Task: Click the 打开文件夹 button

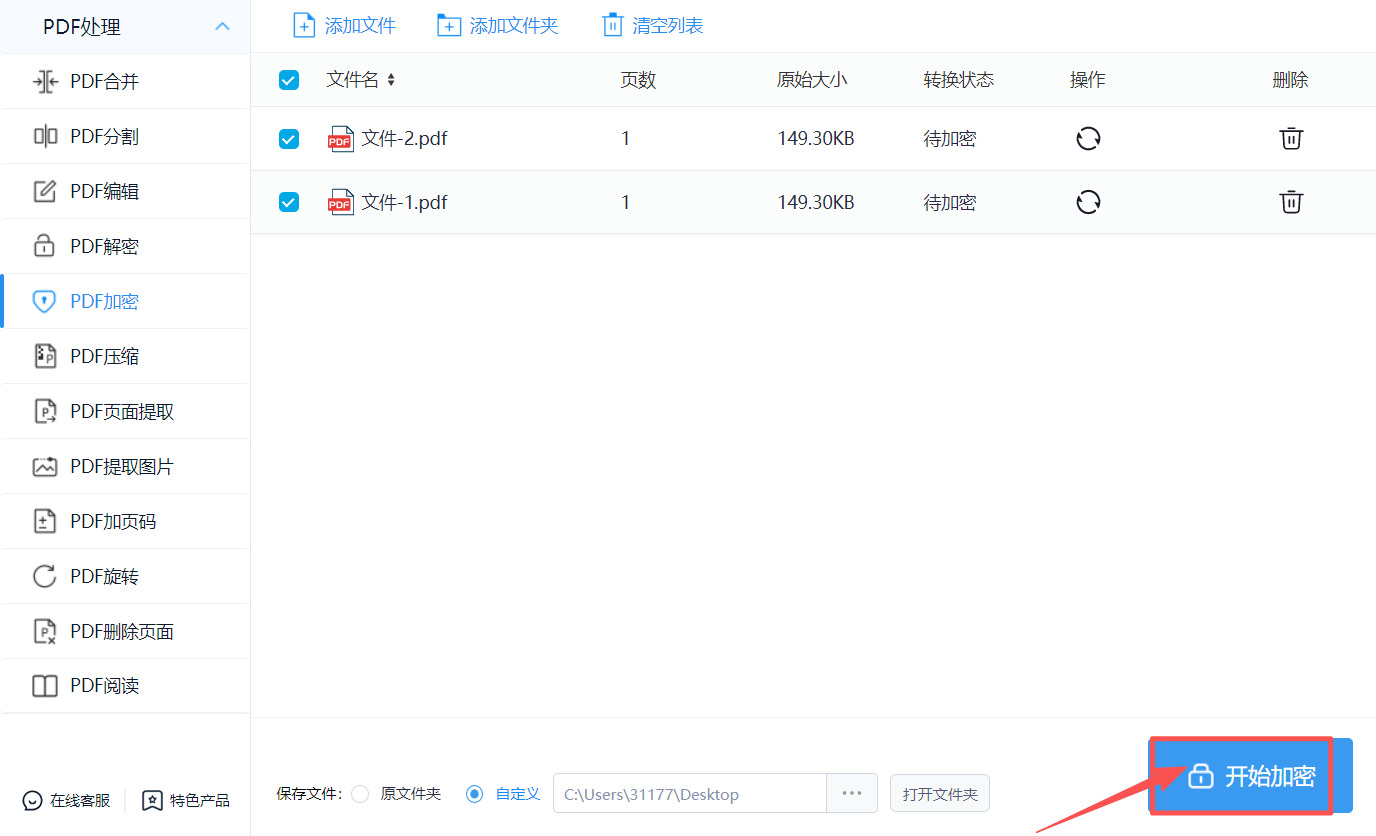Action: click(939, 794)
